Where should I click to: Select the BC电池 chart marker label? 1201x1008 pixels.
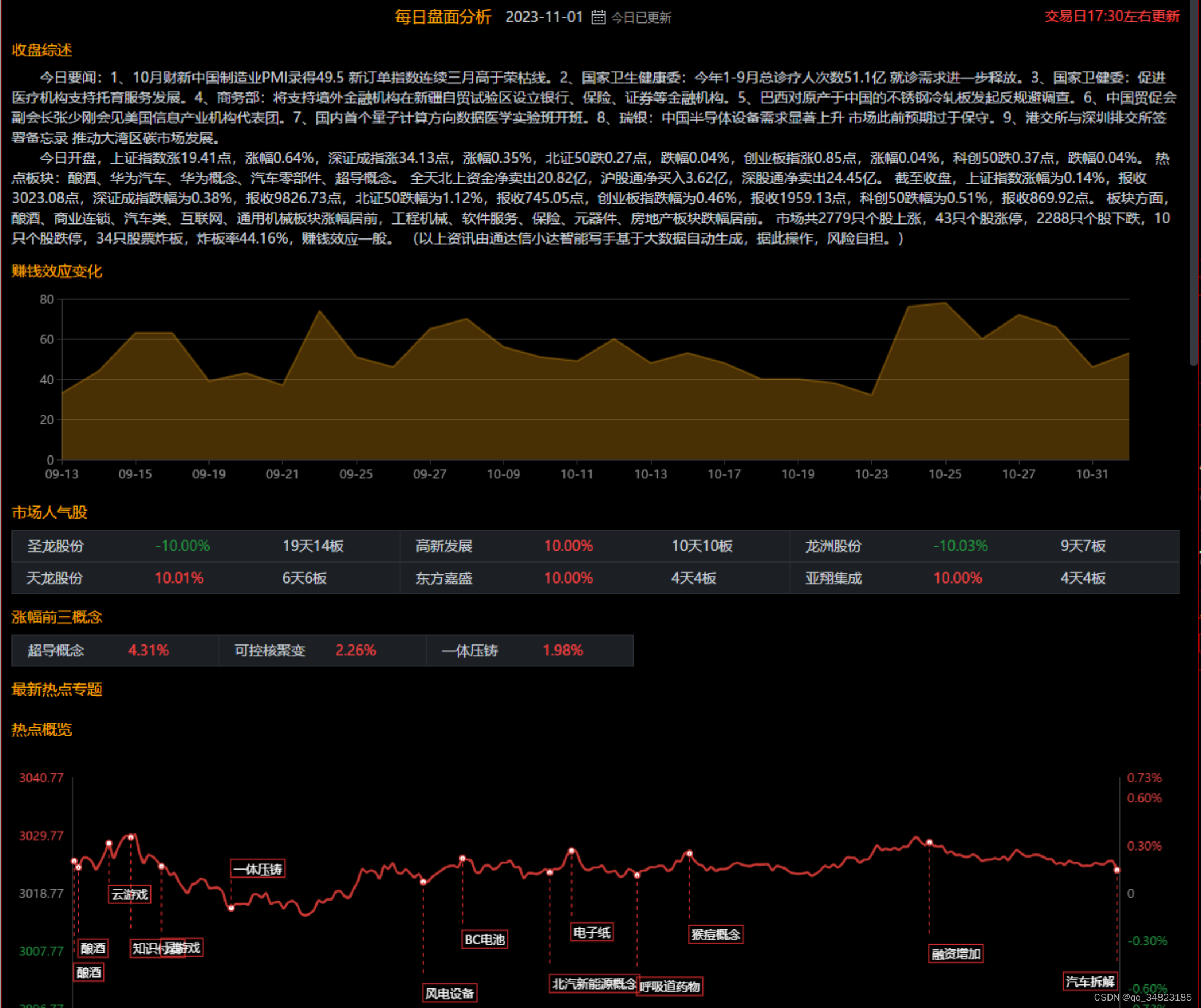tap(484, 940)
